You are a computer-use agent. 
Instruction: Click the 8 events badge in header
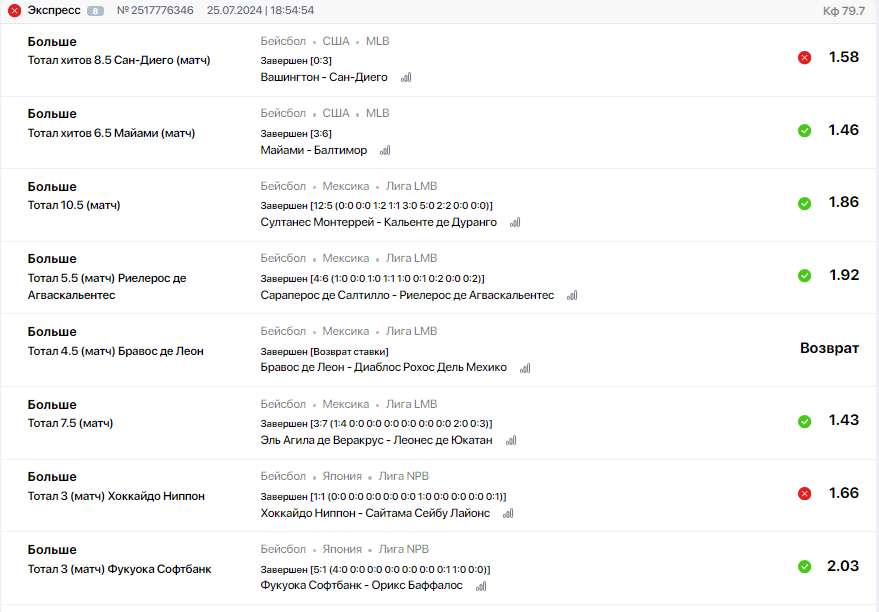click(95, 11)
